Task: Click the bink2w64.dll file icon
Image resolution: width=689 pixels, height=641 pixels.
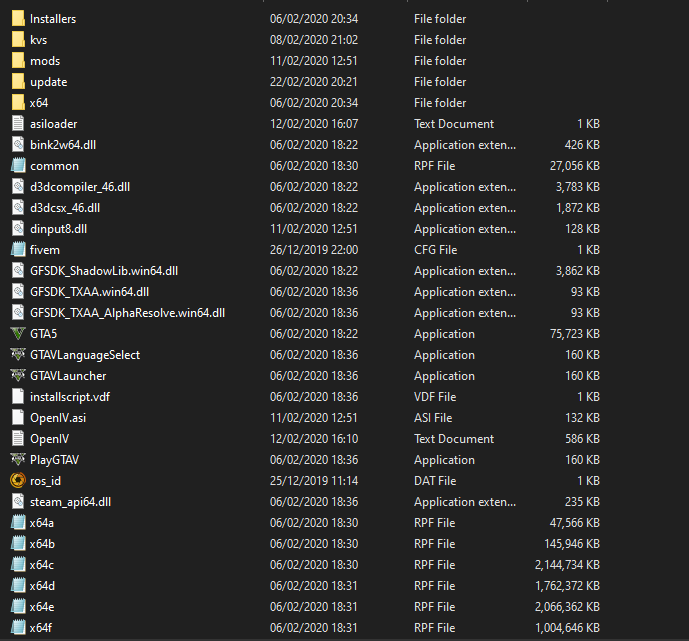Action: click(x=17, y=145)
